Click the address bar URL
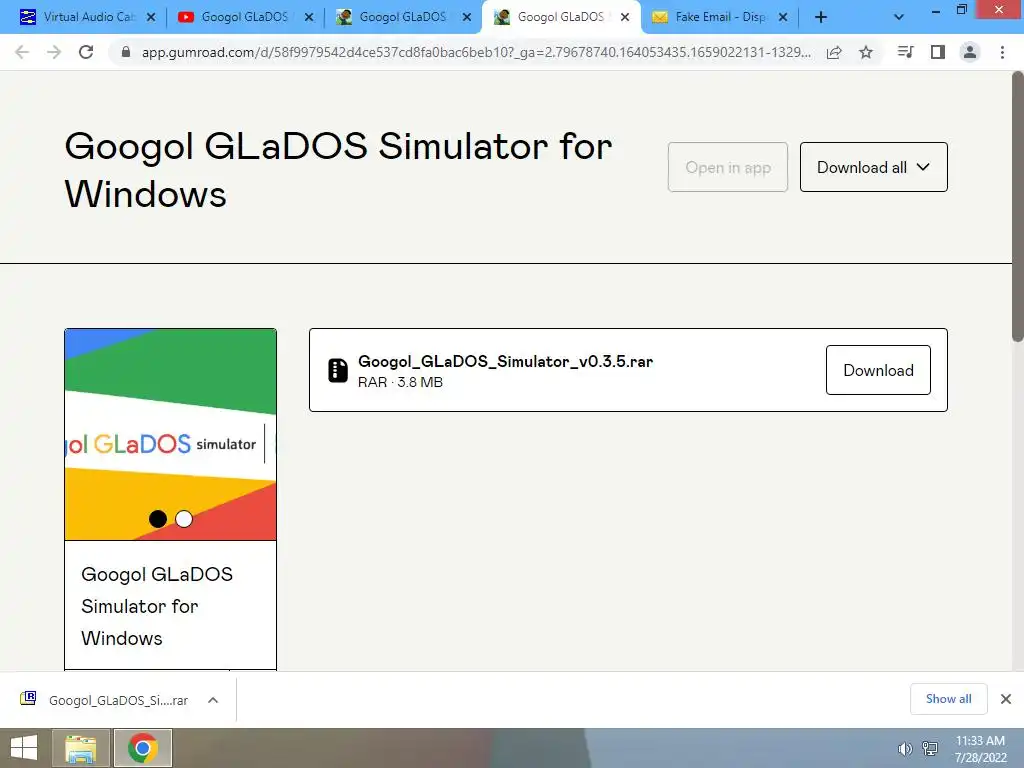 [476, 52]
